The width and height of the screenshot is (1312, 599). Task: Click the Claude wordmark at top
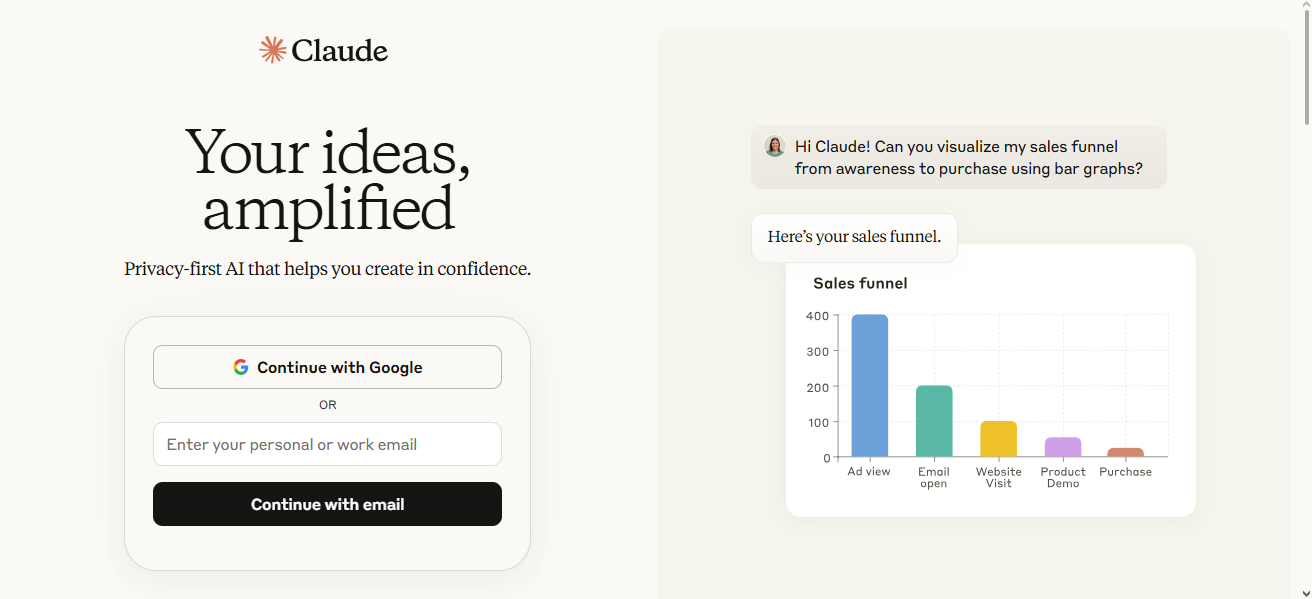(340, 50)
